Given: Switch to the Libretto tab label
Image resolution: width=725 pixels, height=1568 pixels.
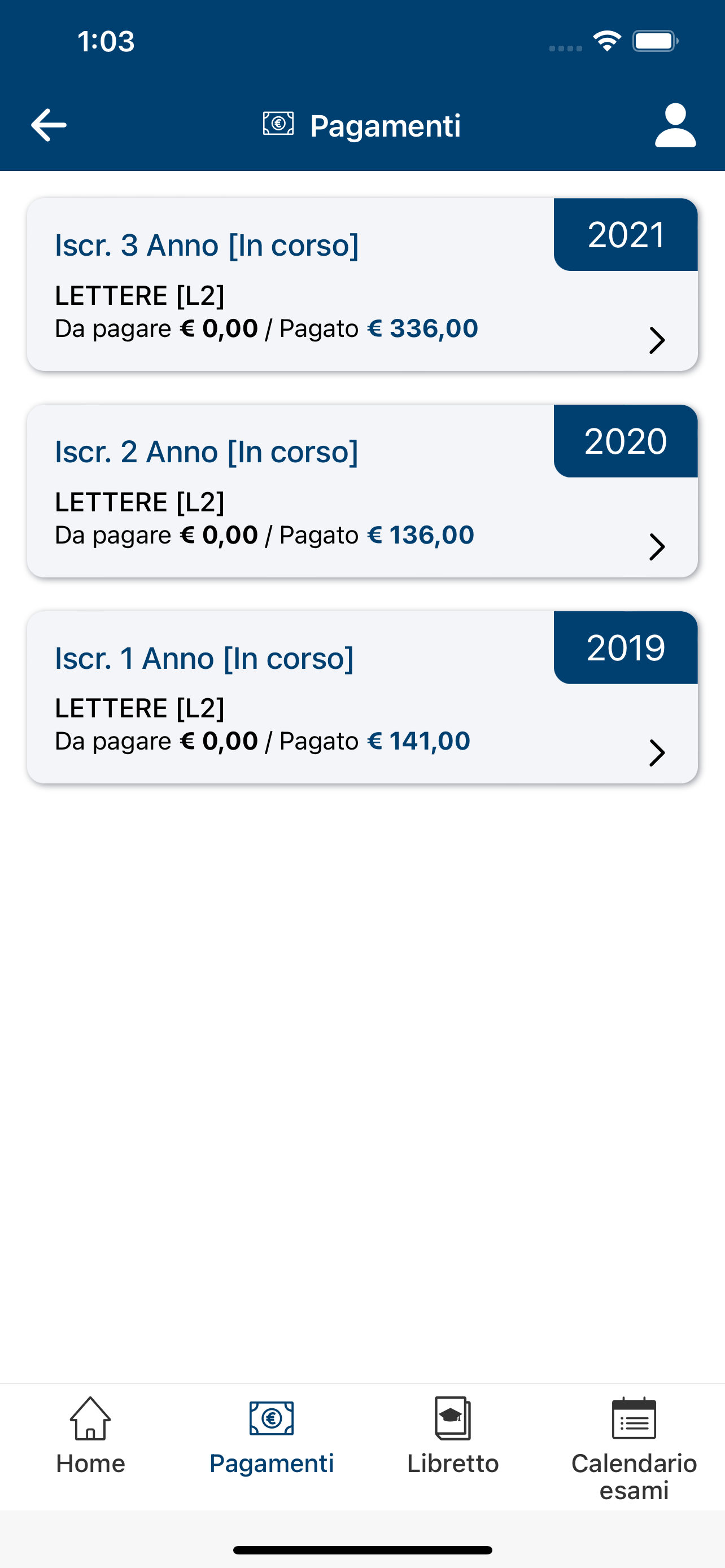Looking at the screenshot, I should [x=453, y=1464].
